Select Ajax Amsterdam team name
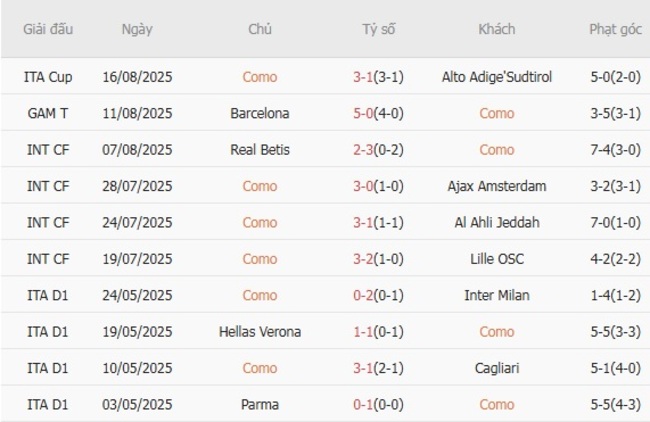The width and height of the screenshot is (650, 422). 496,186
